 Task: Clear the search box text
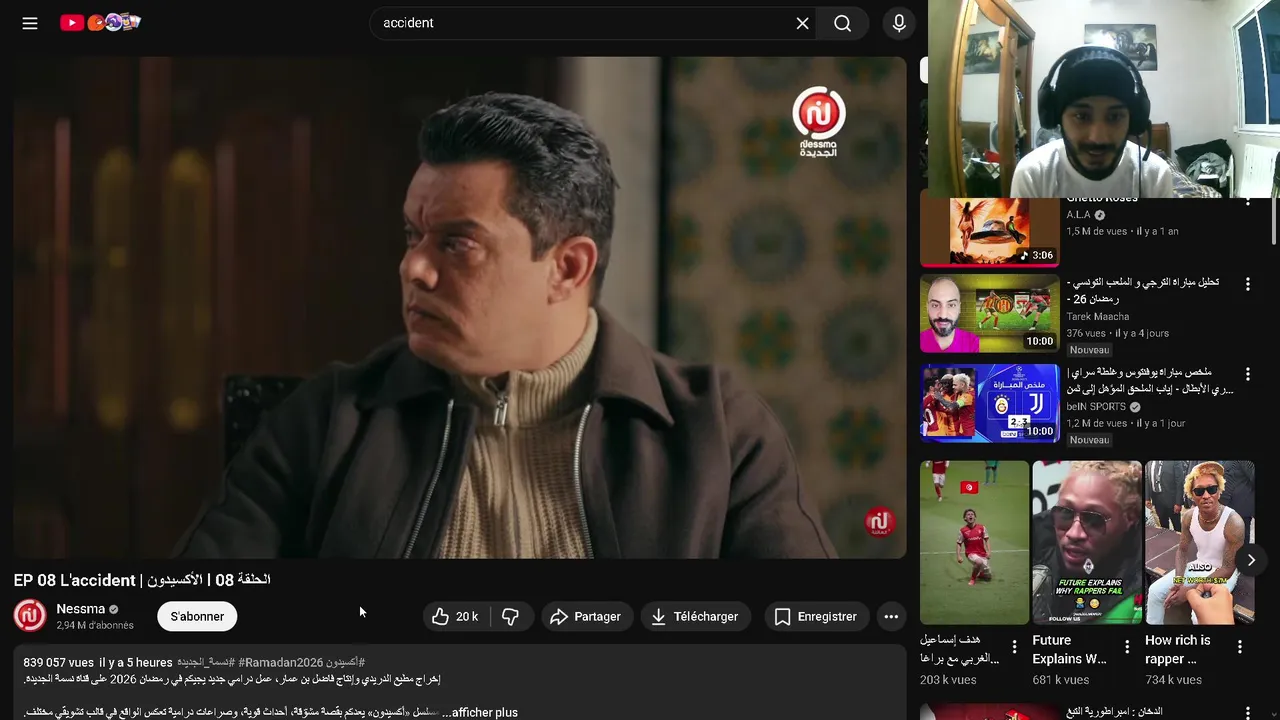(802, 23)
